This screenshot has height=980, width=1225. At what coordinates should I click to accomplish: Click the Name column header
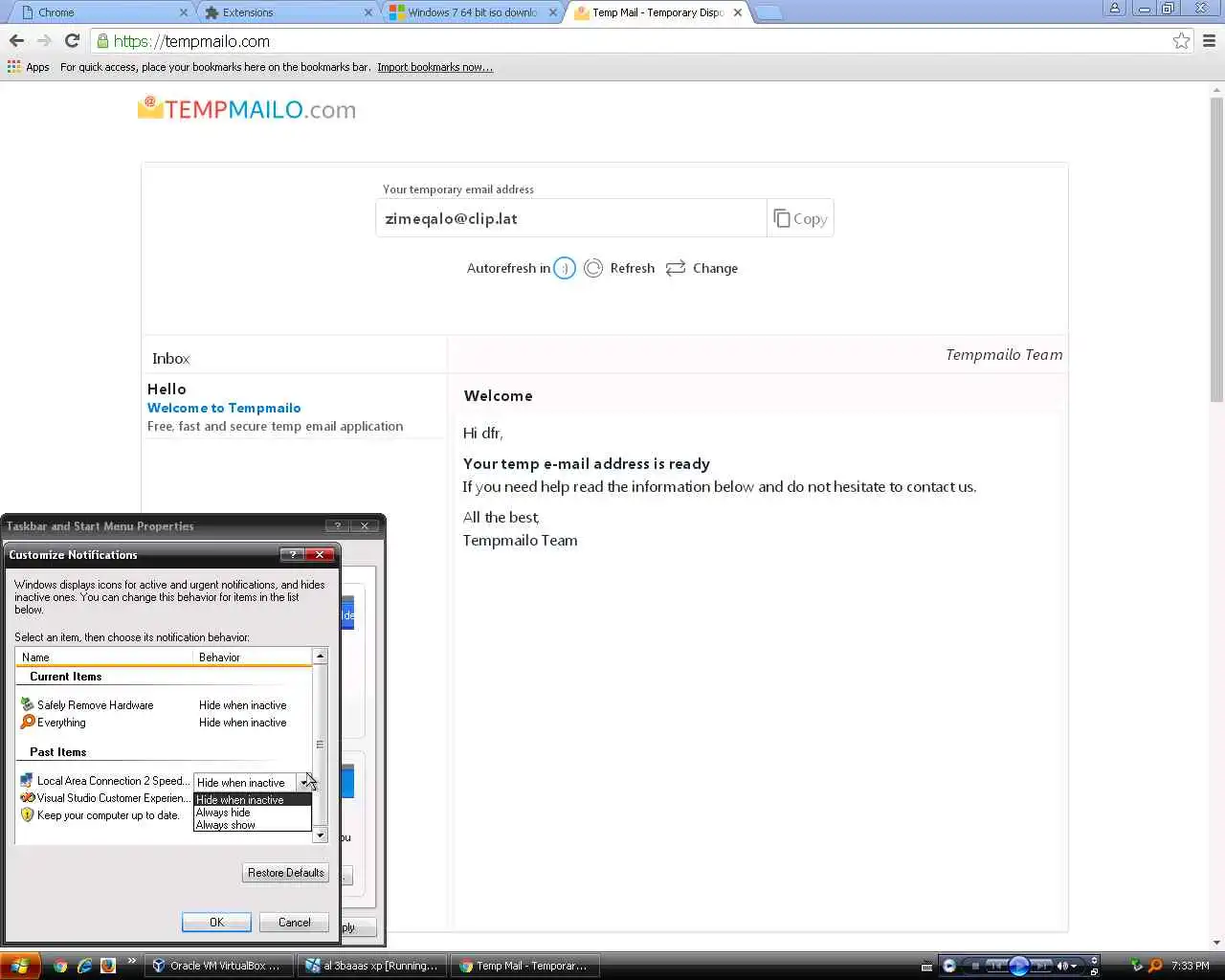click(x=104, y=657)
